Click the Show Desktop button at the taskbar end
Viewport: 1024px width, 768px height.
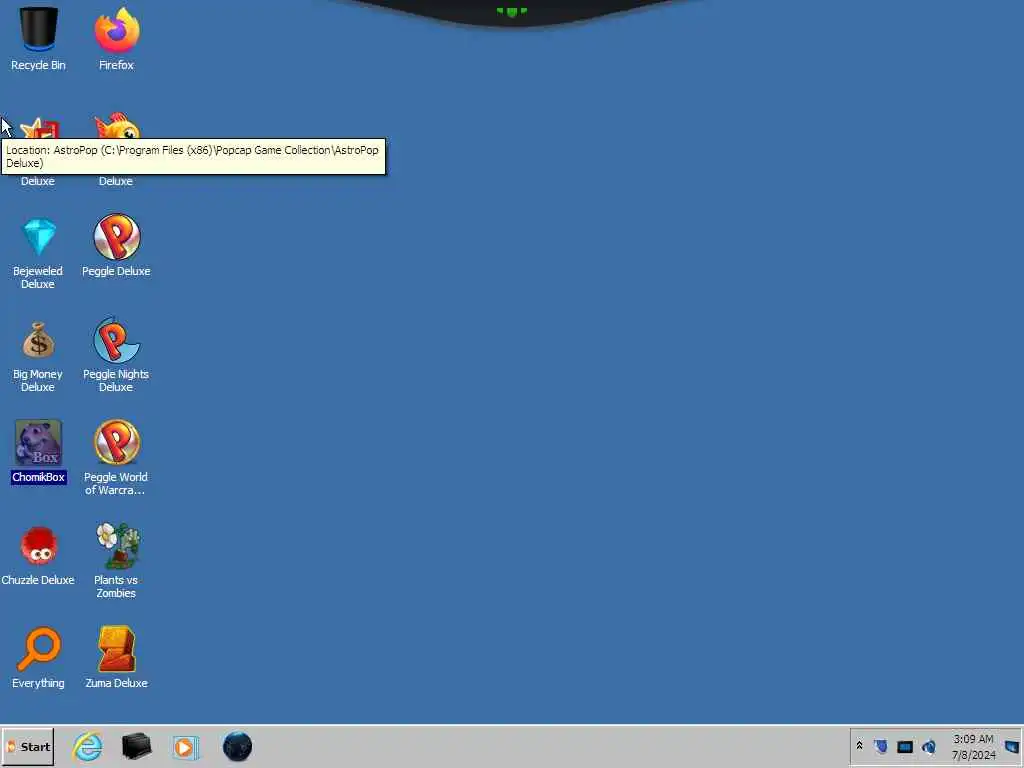point(1012,746)
